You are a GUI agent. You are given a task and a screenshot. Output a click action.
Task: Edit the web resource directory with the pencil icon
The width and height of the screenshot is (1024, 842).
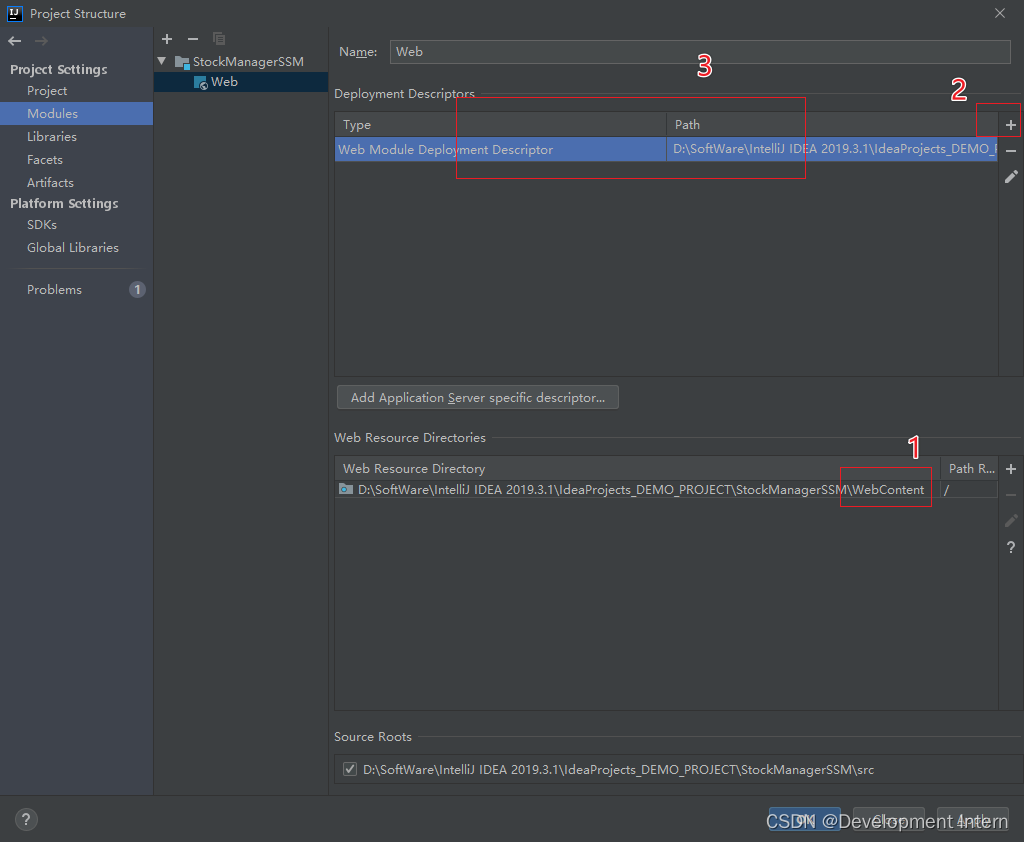(x=1011, y=521)
